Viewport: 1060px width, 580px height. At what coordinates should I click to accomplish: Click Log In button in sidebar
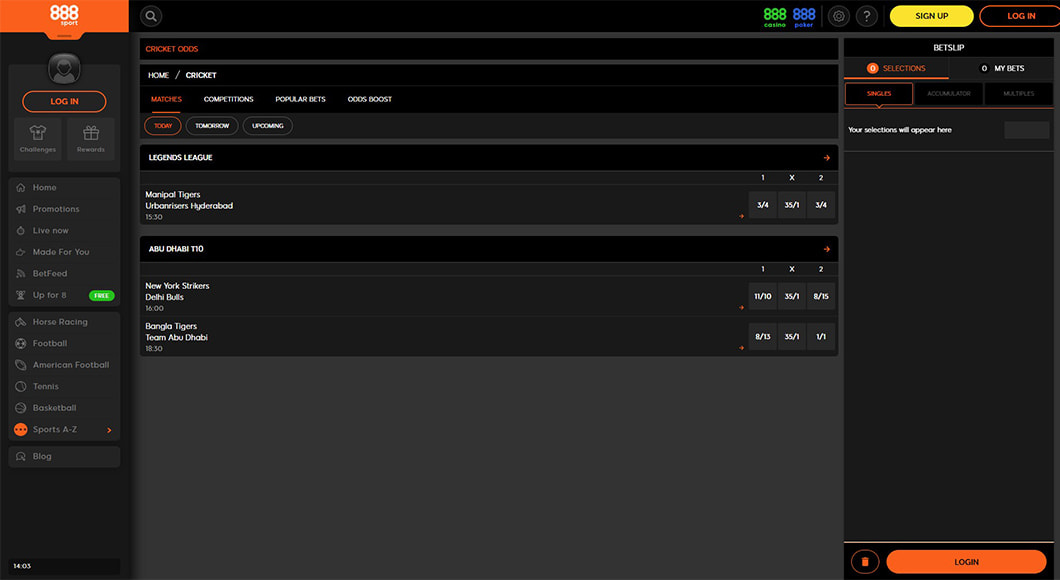pyautogui.click(x=64, y=101)
